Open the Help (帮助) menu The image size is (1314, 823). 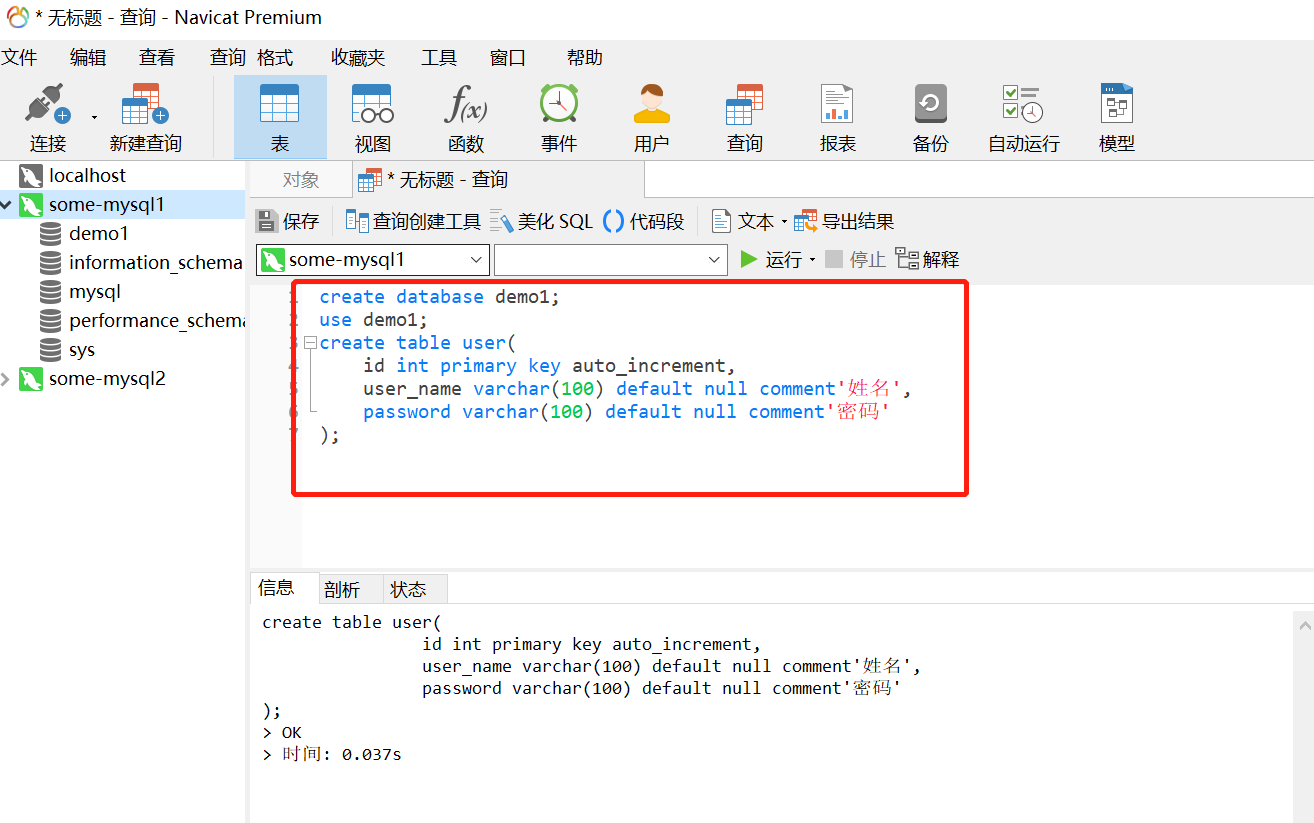pyautogui.click(x=585, y=58)
